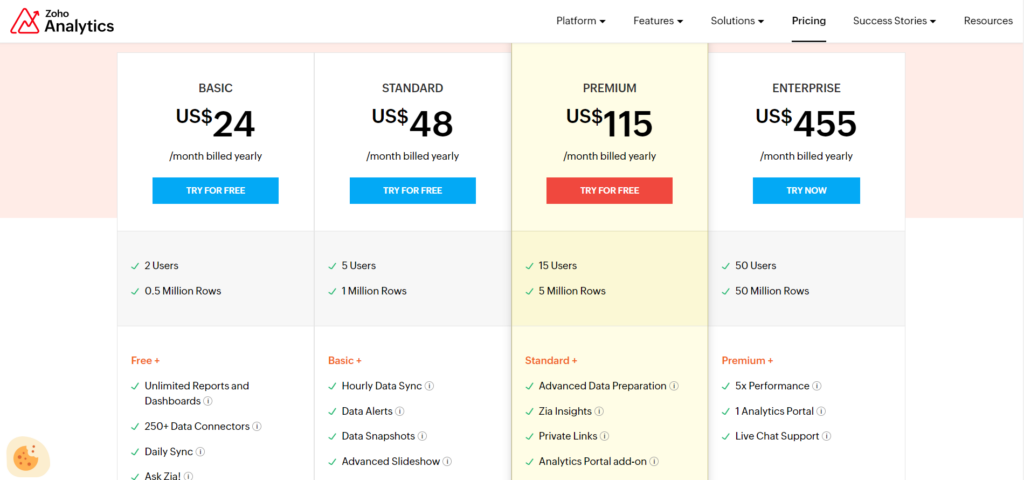Click the '15 Users' text
The width and height of the screenshot is (1024, 480).
pyautogui.click(x=558, y=266)
